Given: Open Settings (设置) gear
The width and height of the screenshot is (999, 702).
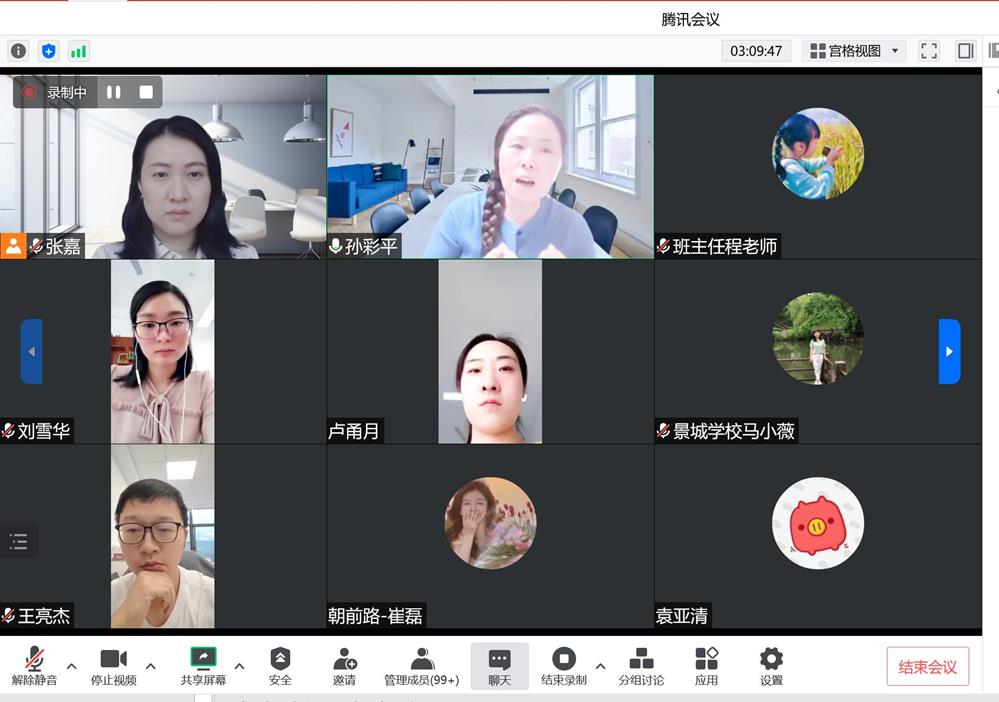Looking at the screenshot, I should [771, 666].
